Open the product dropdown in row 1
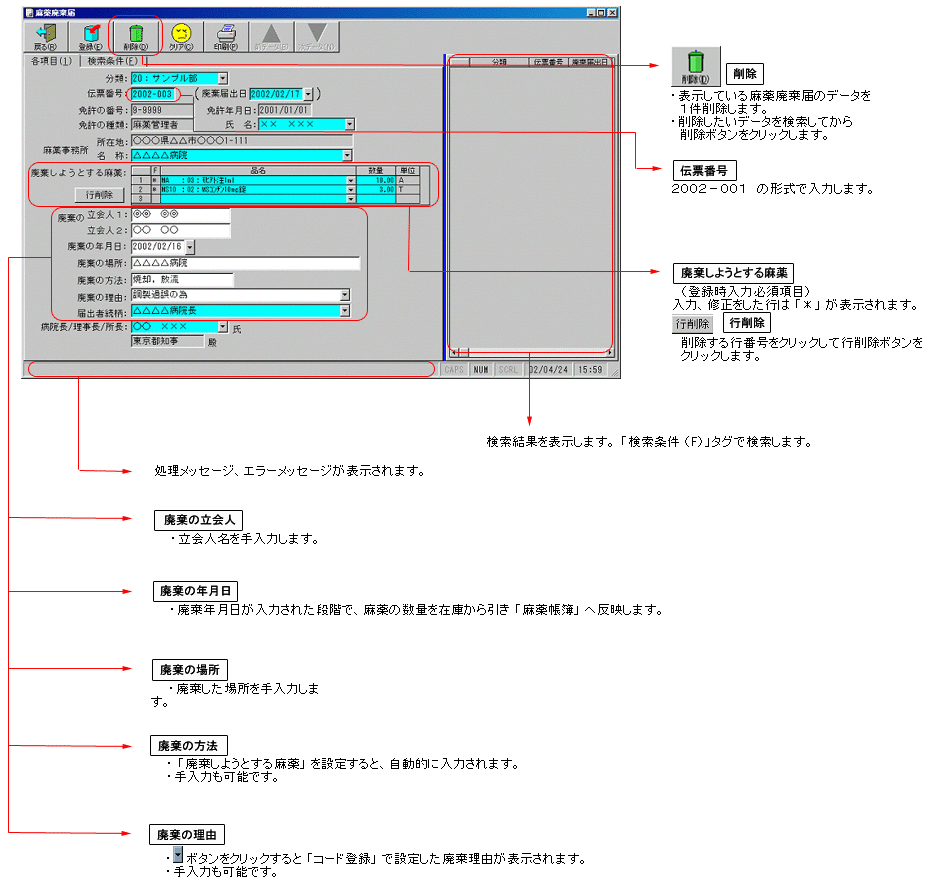The image size is (935, 883). click(x=351, y=180)
